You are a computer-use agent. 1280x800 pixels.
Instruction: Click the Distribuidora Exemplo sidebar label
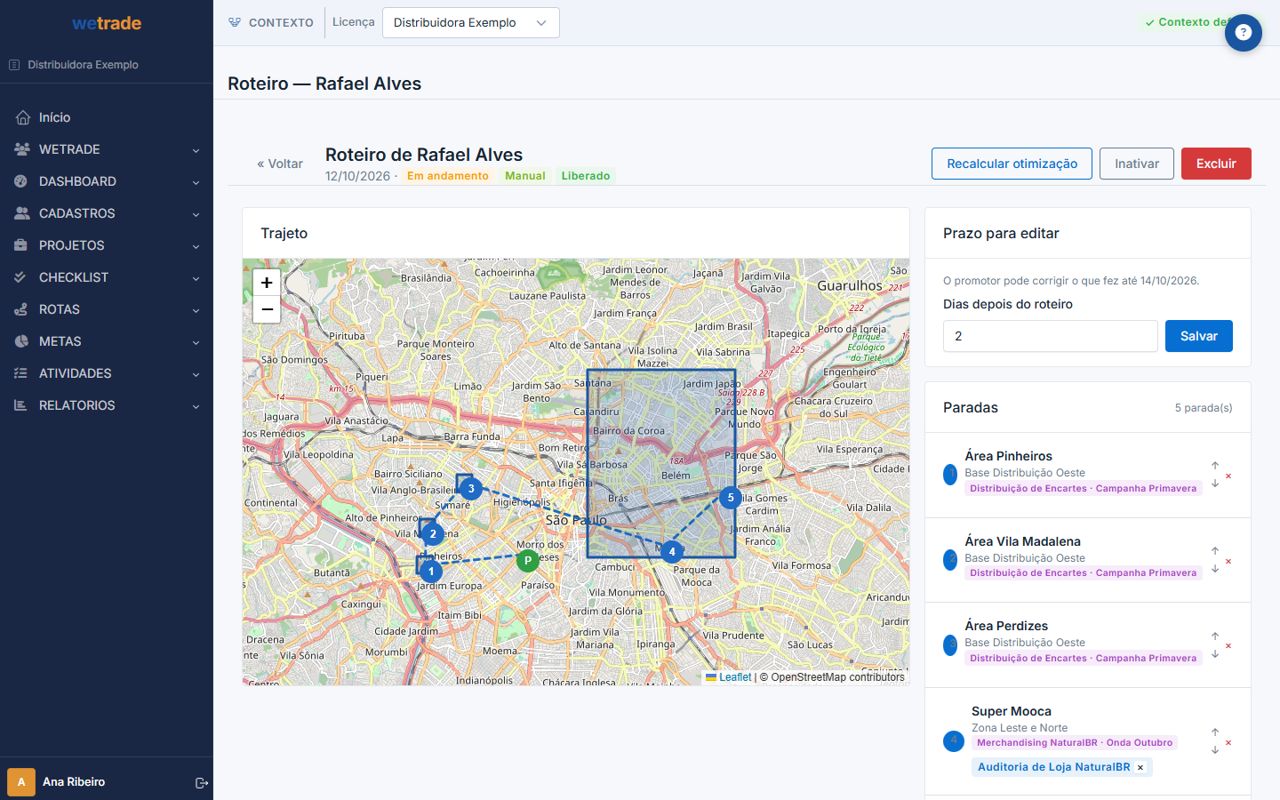[83, 65]
